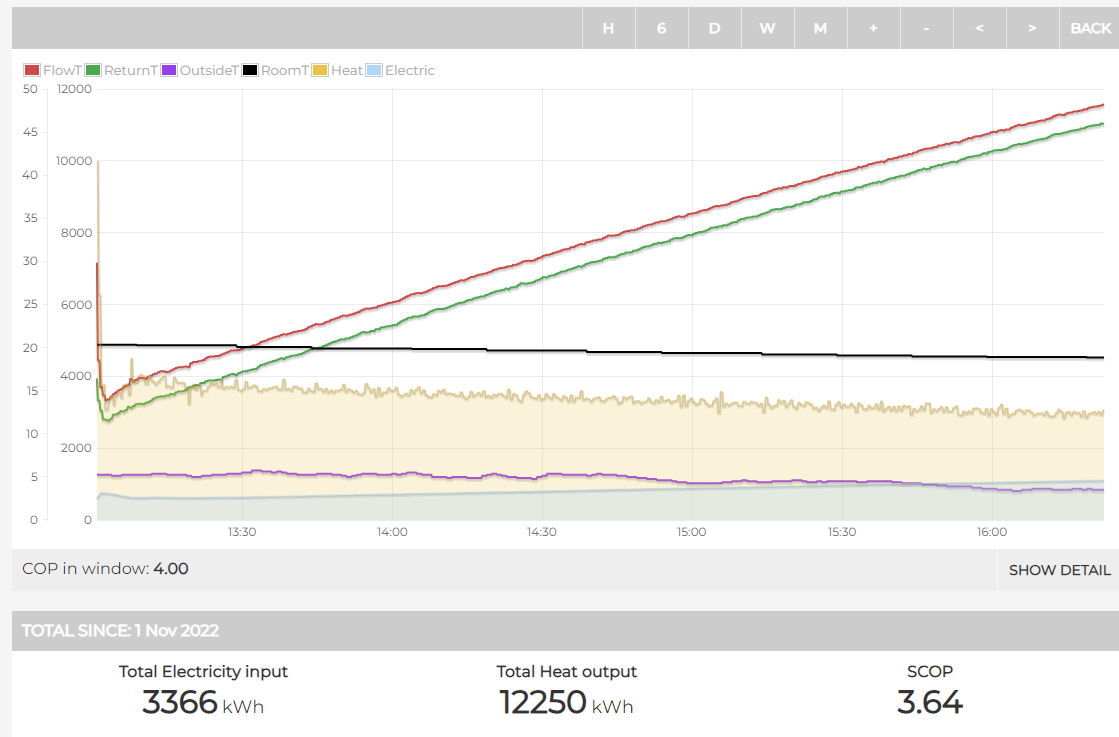Image resolution: width=1119 pixels, height=737 pixels.
Task: Switch to the monthly "M" view
Action: pos(820,28)
